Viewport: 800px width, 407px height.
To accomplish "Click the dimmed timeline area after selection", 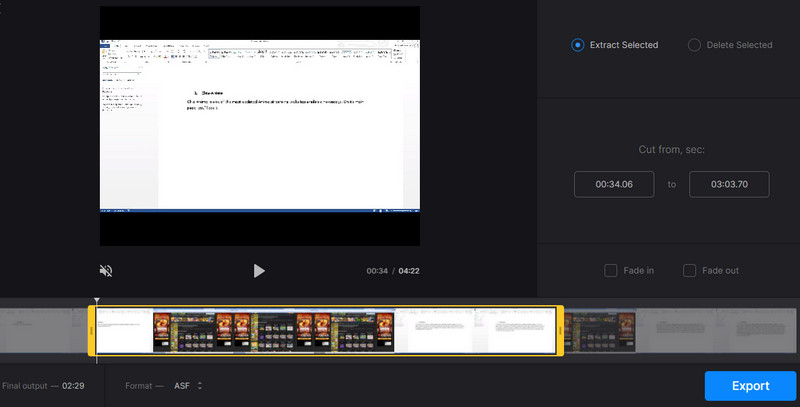I will pos(680,331).
